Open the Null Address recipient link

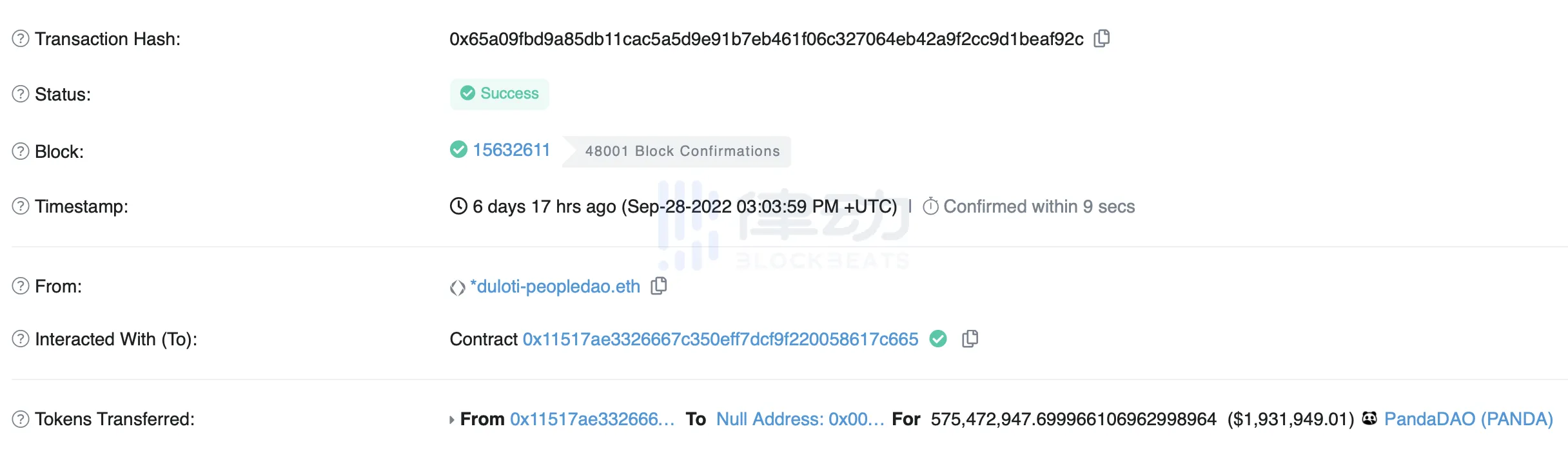800,419
